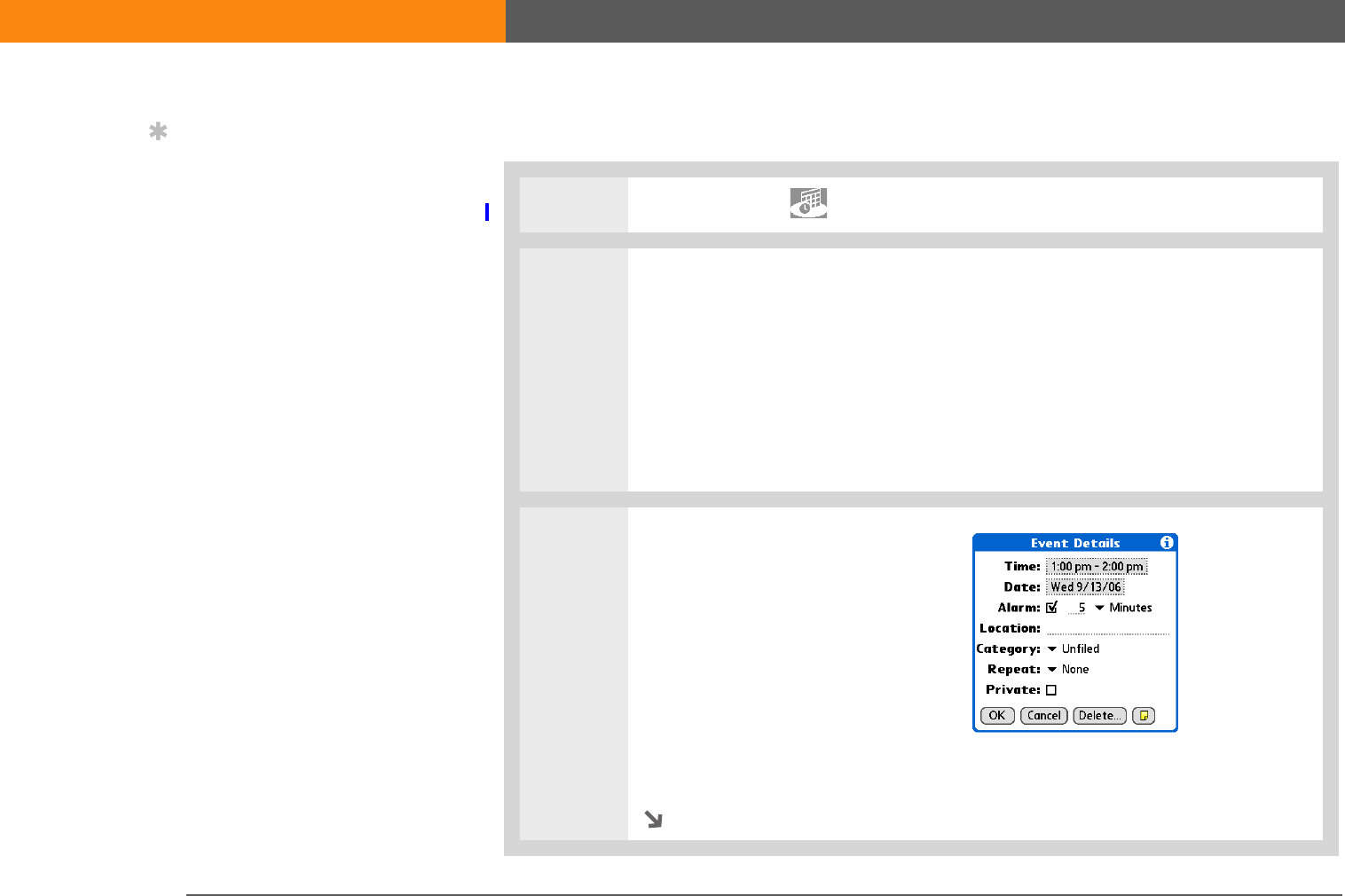Click the alarm value field showing 5

(x=1077, y=608)
